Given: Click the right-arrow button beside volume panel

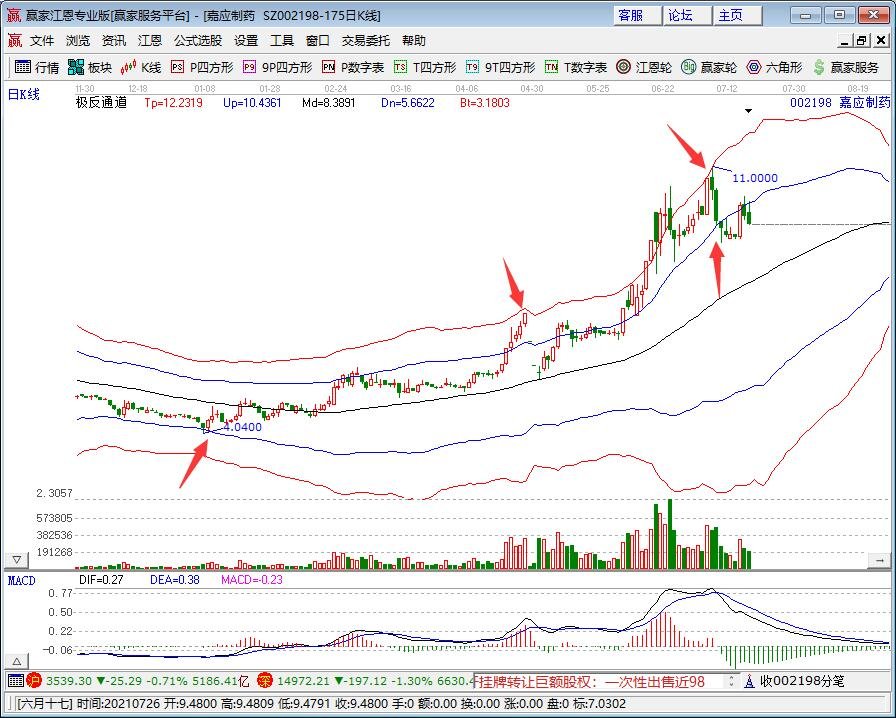Looking at the screenshot, I should point(879,561).
